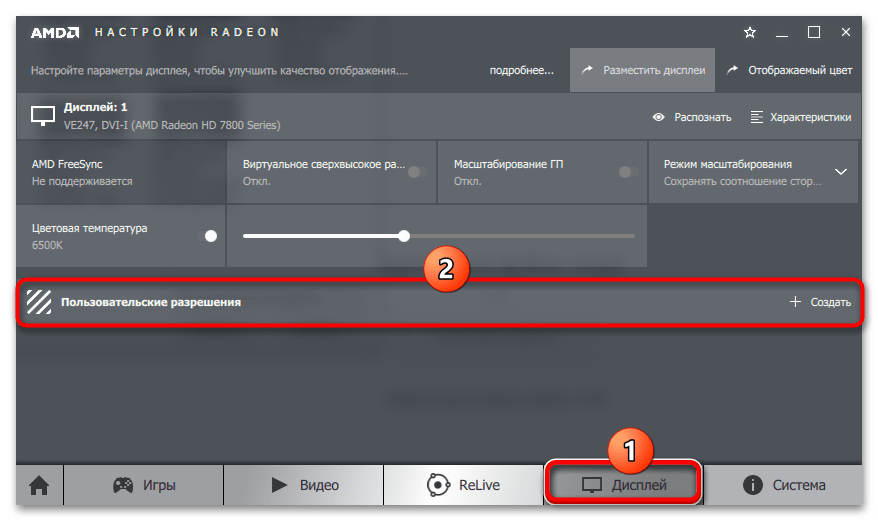This screenshot has height=521, width=878.
Task: Switch to the Видео tab
Action: click(x=304, y=485)
